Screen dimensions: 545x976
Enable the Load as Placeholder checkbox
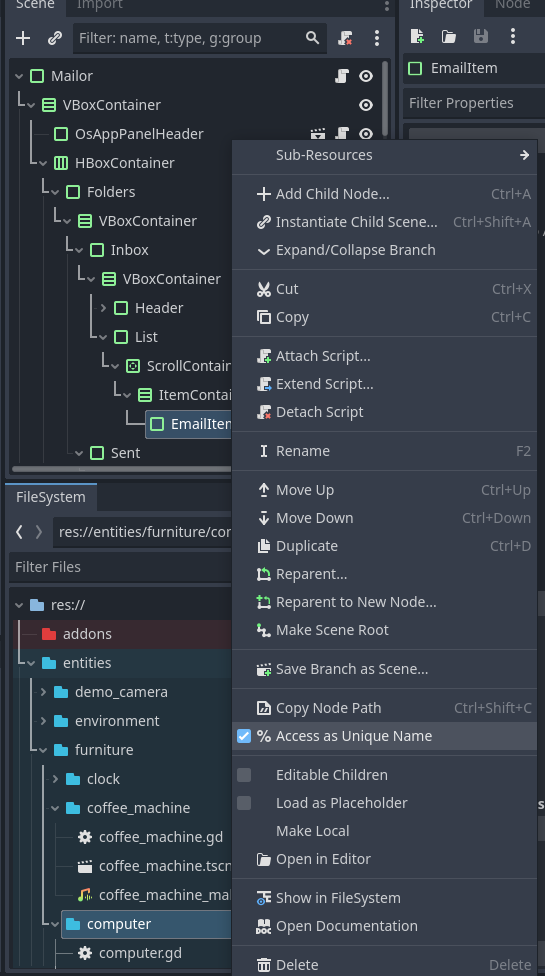click(244, 803)
